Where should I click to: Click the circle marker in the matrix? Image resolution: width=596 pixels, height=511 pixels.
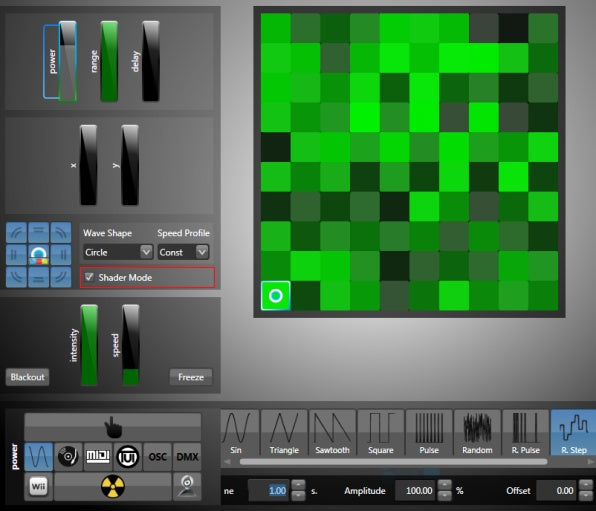coord(276,295)
